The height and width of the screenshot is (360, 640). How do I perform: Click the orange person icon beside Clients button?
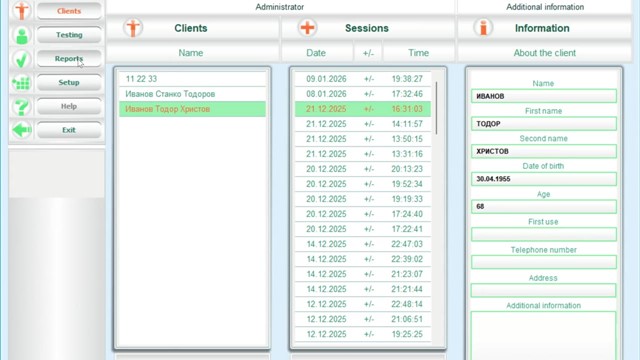tap(22, 10)
